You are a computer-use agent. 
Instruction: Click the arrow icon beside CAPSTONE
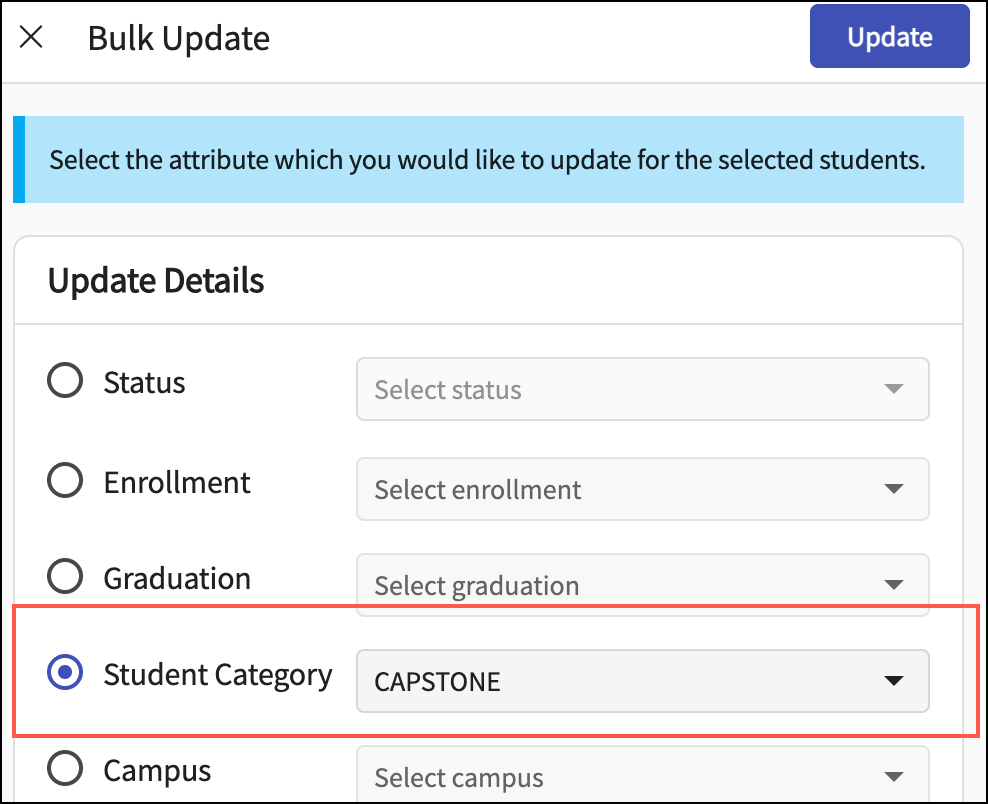click(x=893, y=681)
